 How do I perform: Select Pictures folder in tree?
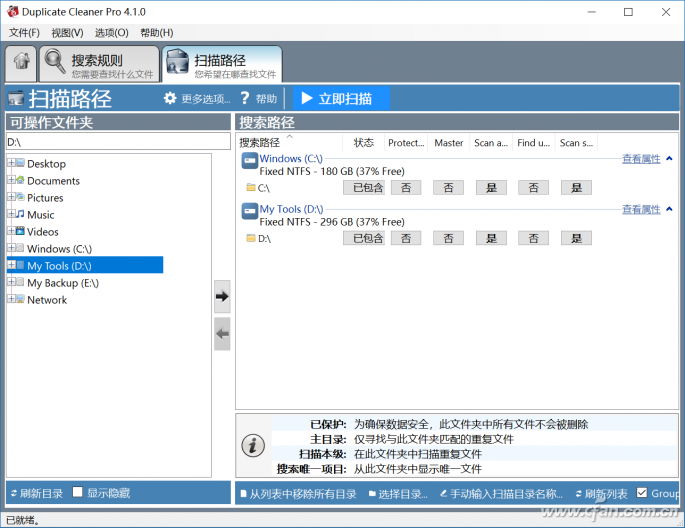pyautogui.click(x=45, y=198)
